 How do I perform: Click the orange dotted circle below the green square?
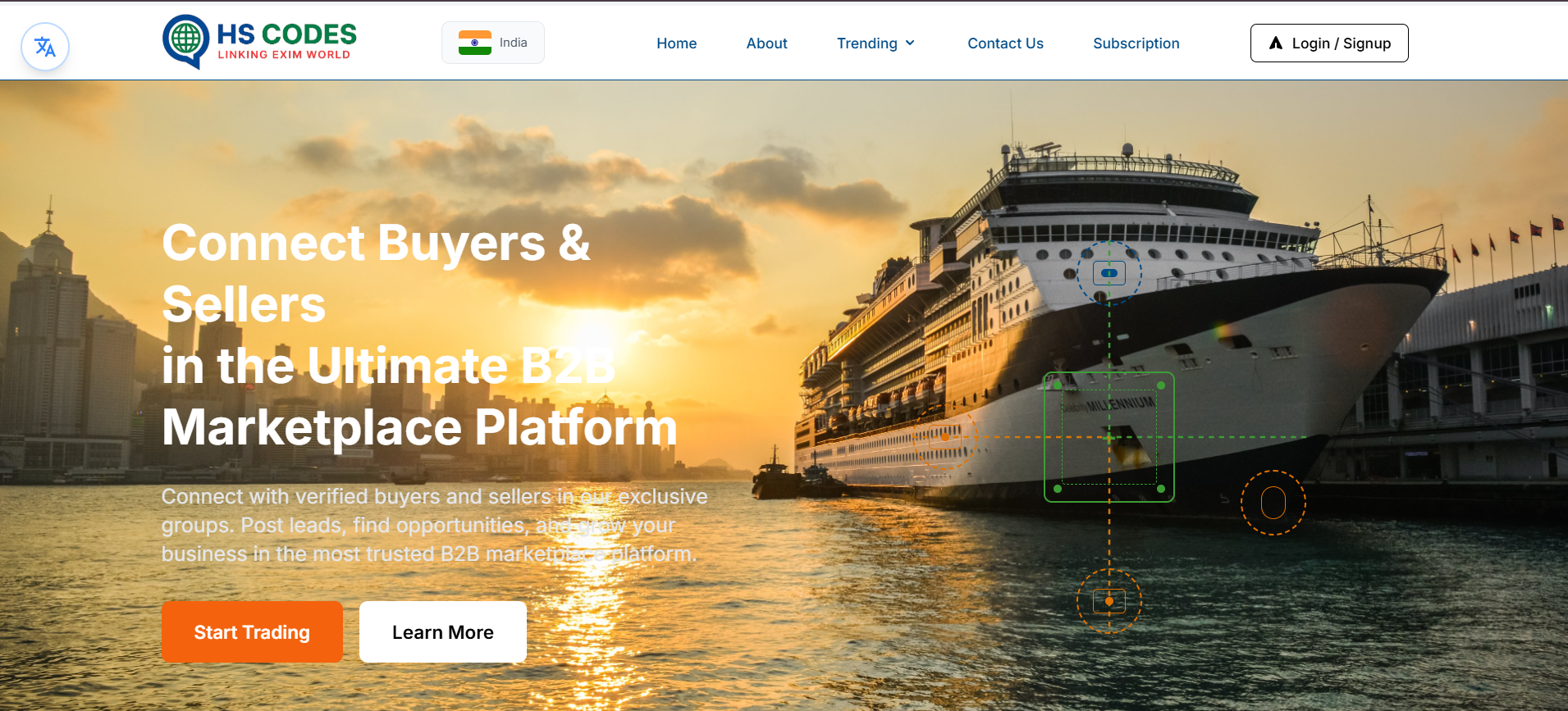click(1109, 601)
